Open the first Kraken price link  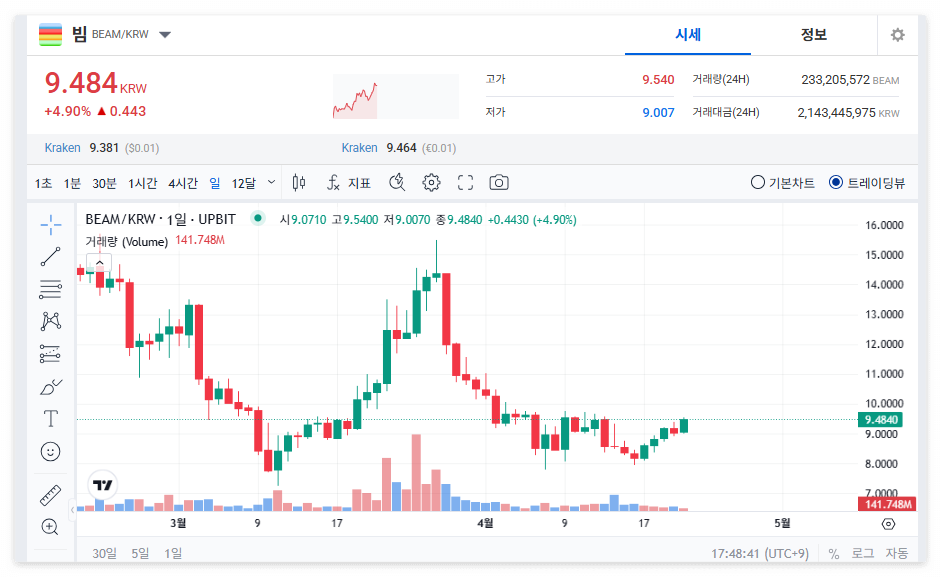pyautogui.click(x=62, y=148)
